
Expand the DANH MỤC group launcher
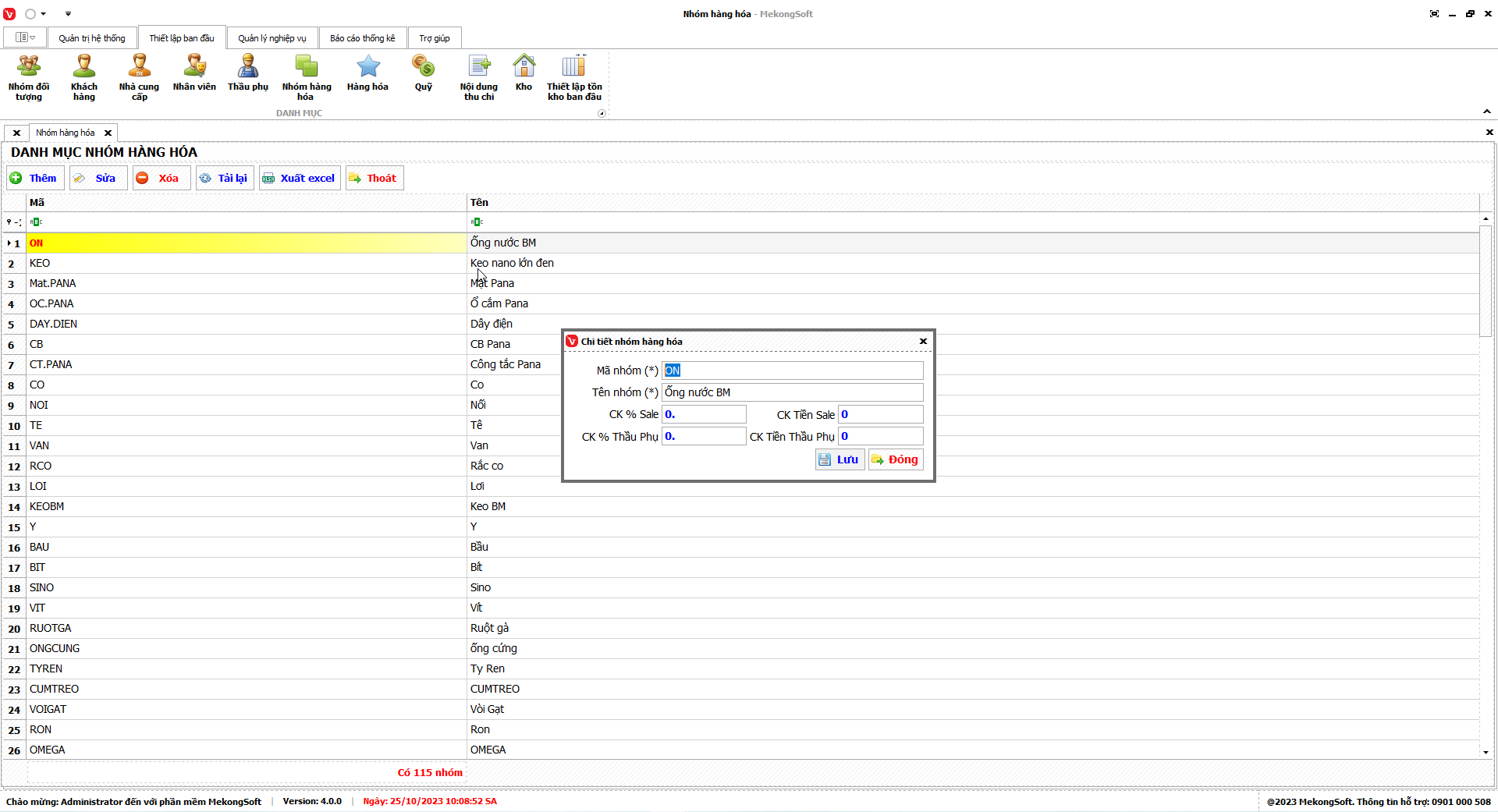click(602, 114)
